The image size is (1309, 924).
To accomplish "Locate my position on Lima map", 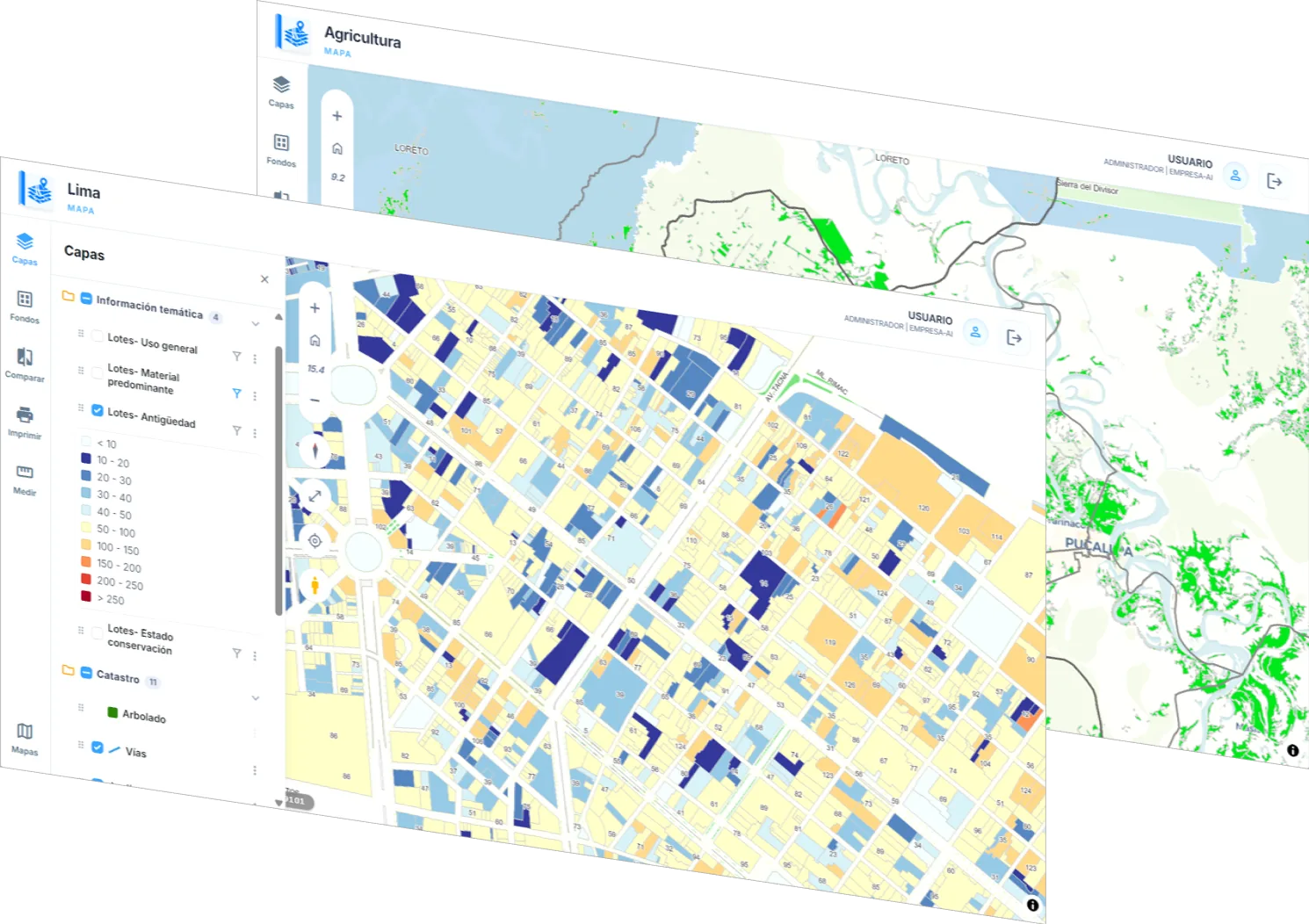I will (x=315, y=541).
